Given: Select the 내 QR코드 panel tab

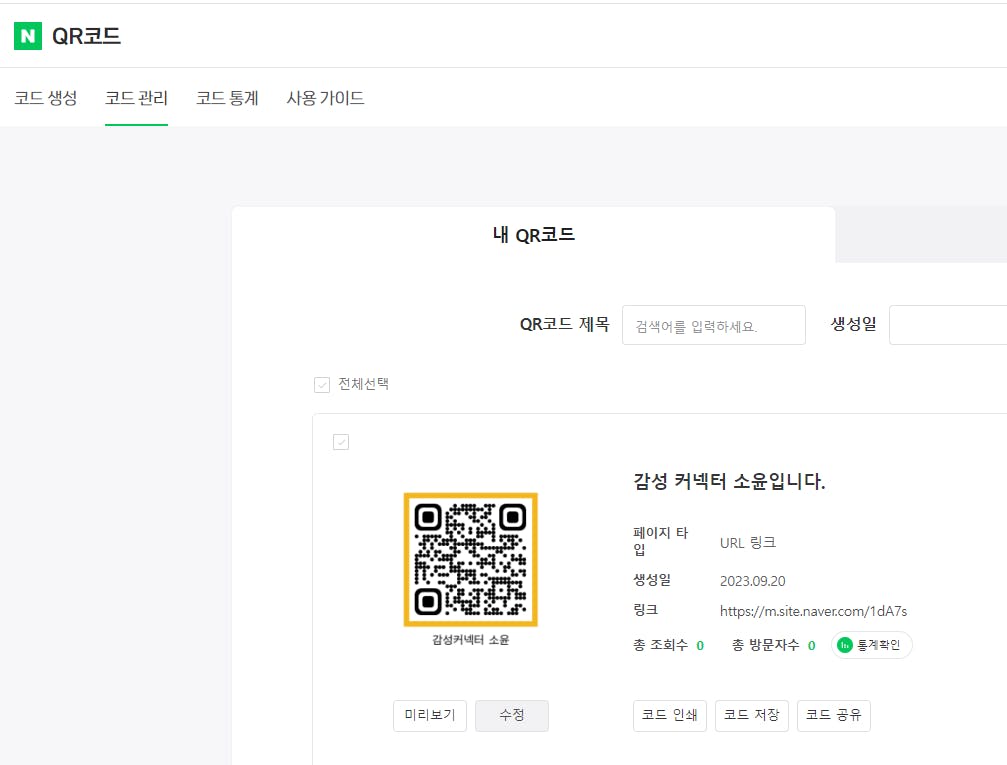Looking at the screenshot, I should [533, 234].
